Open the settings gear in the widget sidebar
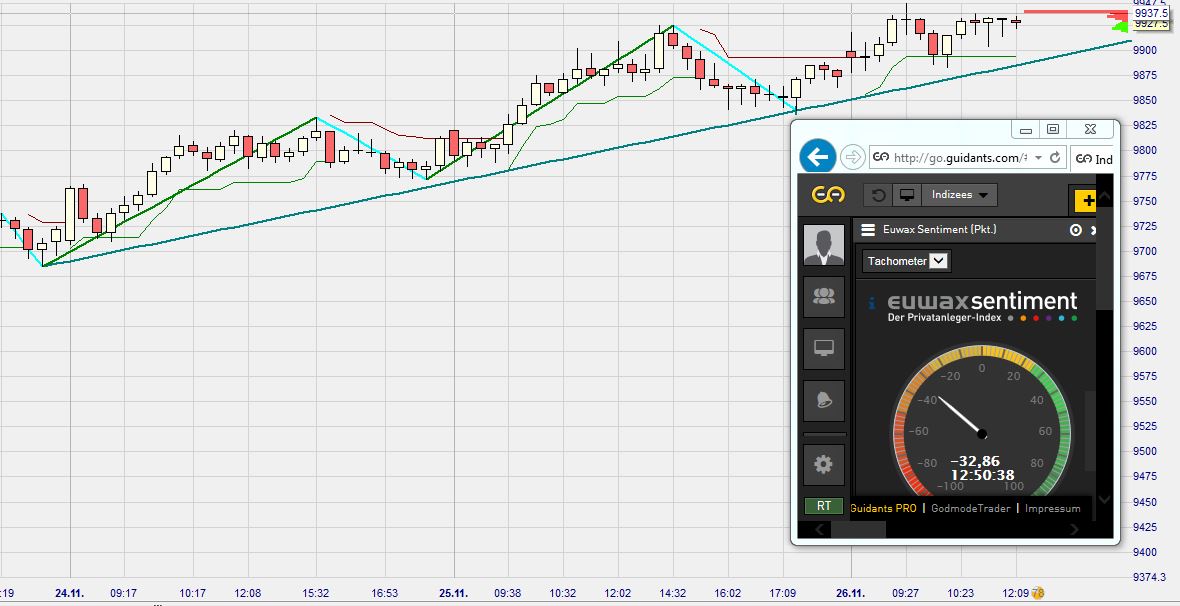The height and width of the screenshot is (606, 1180). pos(821,461)
